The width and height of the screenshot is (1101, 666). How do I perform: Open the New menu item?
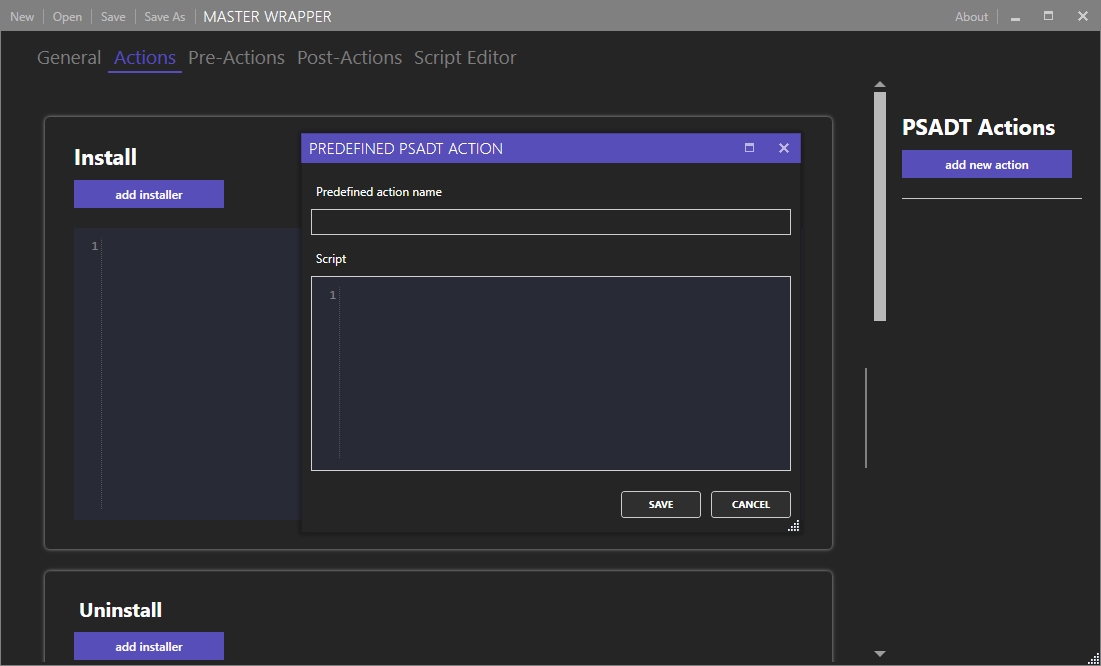click(x=22, y=17)
